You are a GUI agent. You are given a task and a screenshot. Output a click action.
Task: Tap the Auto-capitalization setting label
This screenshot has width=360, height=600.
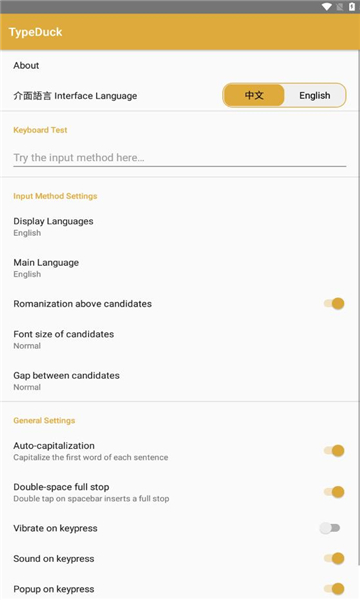click(x=54, y=446)
